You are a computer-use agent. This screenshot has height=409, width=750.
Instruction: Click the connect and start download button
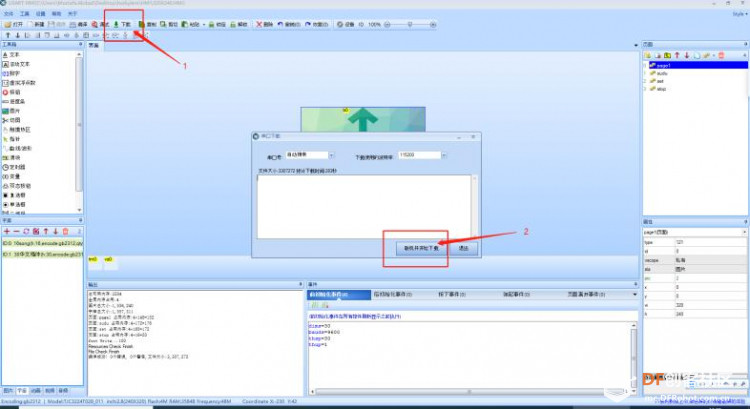pyautogui.click(x=421, y=248)
